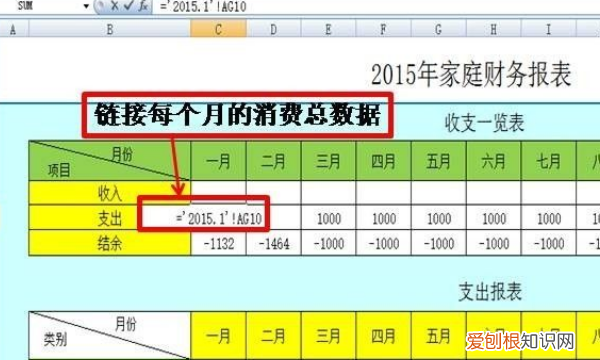Click yellow 一月 header in 支出报表
This screenshot has width=600, height=360.
point(218,335)
